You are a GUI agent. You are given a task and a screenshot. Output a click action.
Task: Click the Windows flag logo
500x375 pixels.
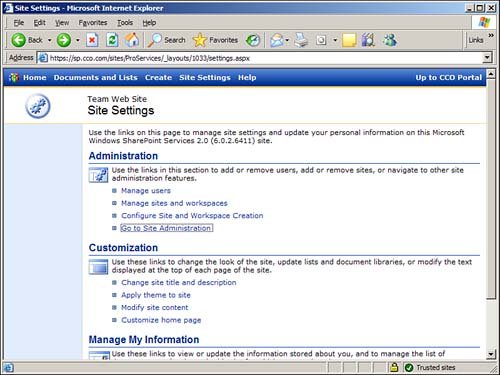pyautogui.click(x=484, y=22)
